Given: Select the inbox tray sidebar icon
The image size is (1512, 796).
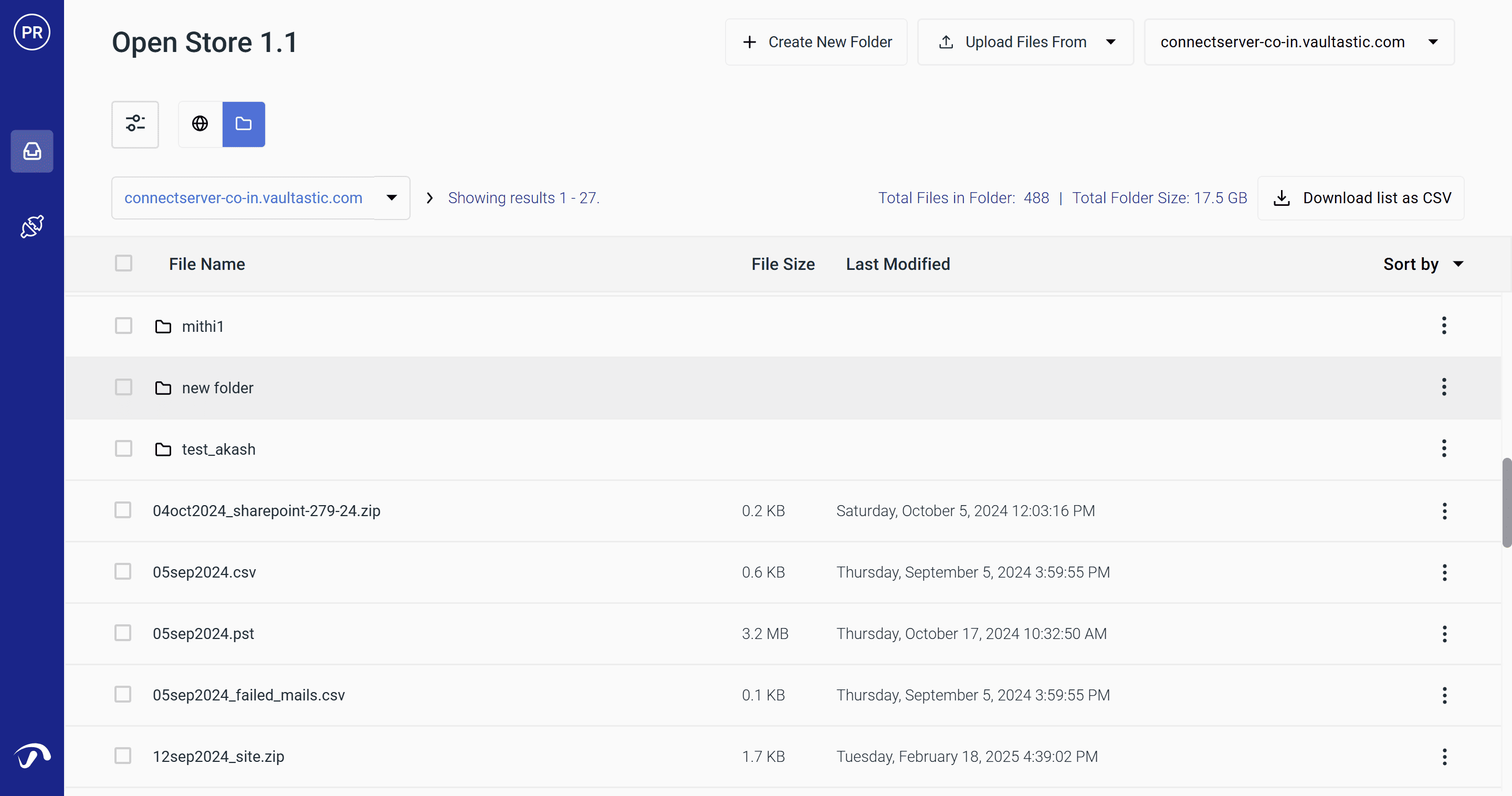Looking at the screenshot, I should 31,151.
